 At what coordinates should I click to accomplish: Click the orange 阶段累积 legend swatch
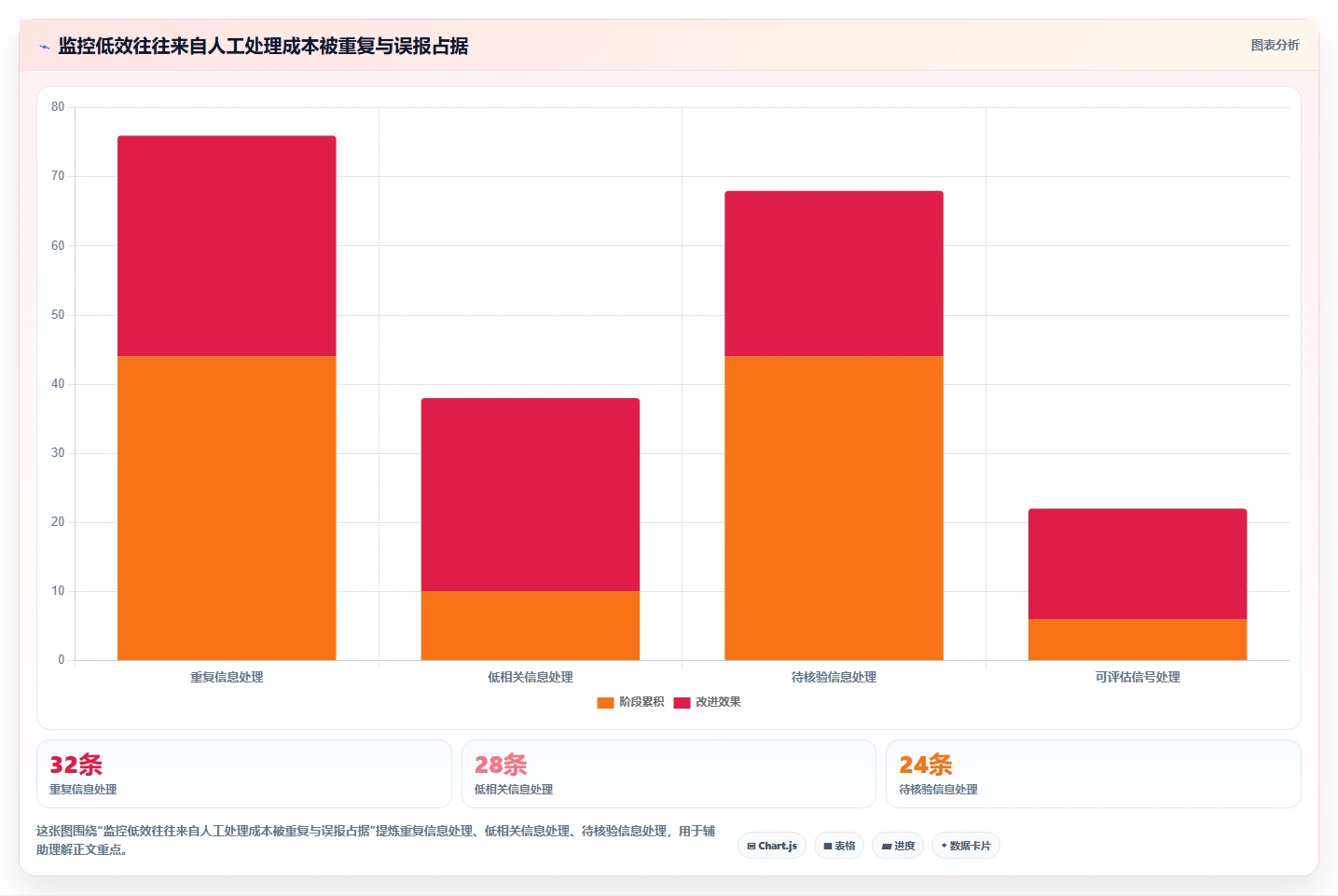click(605, 702)
